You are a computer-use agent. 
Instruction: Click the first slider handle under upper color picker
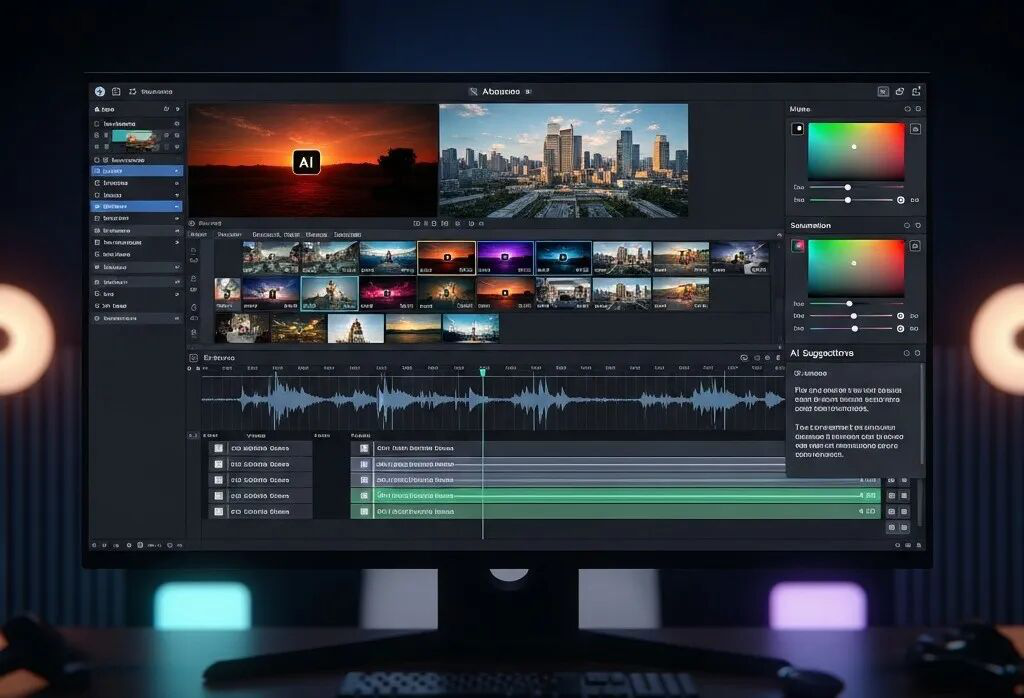(x=848, y=187)
